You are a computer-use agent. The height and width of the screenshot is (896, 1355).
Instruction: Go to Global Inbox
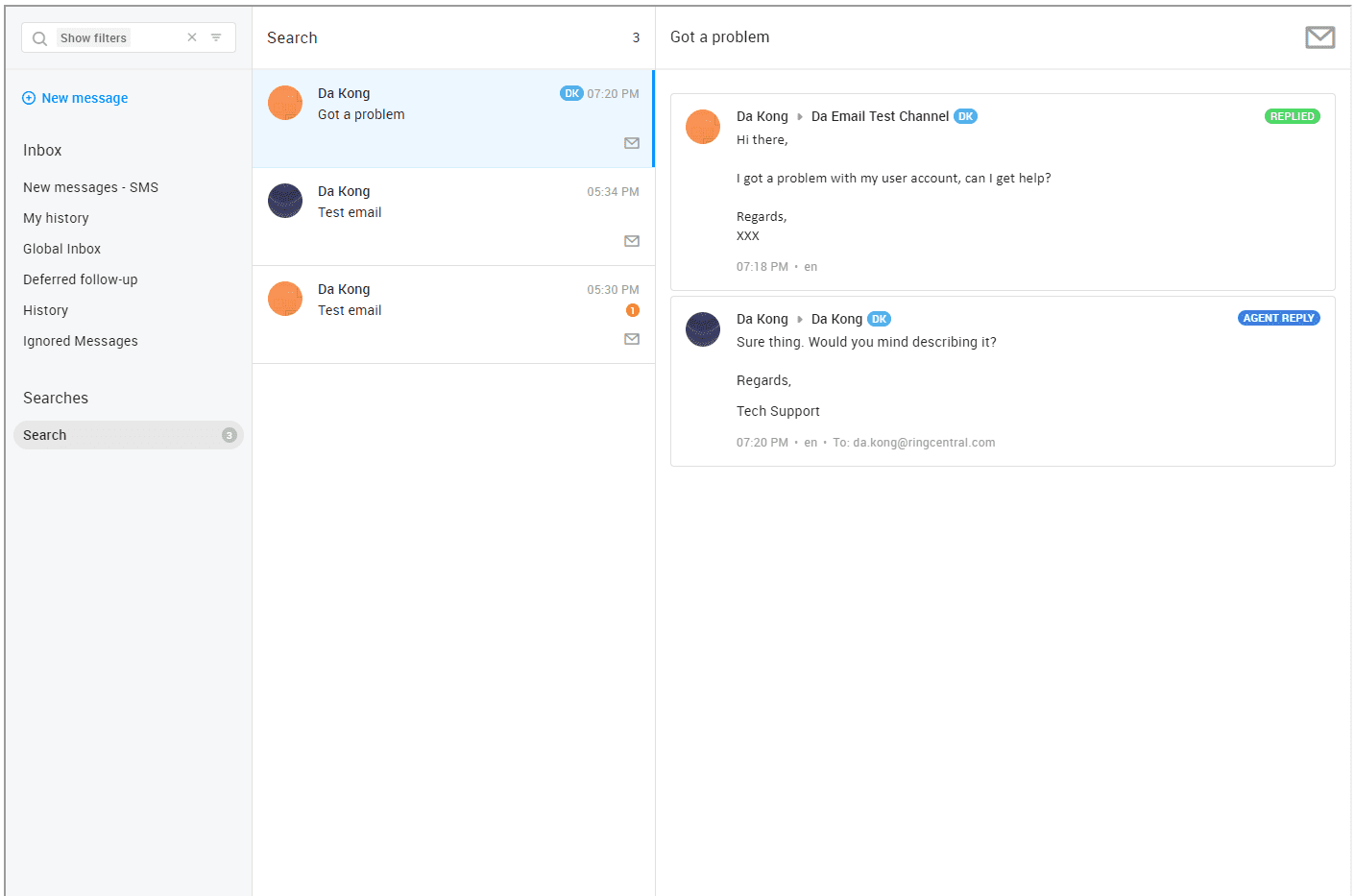[61, 249]
